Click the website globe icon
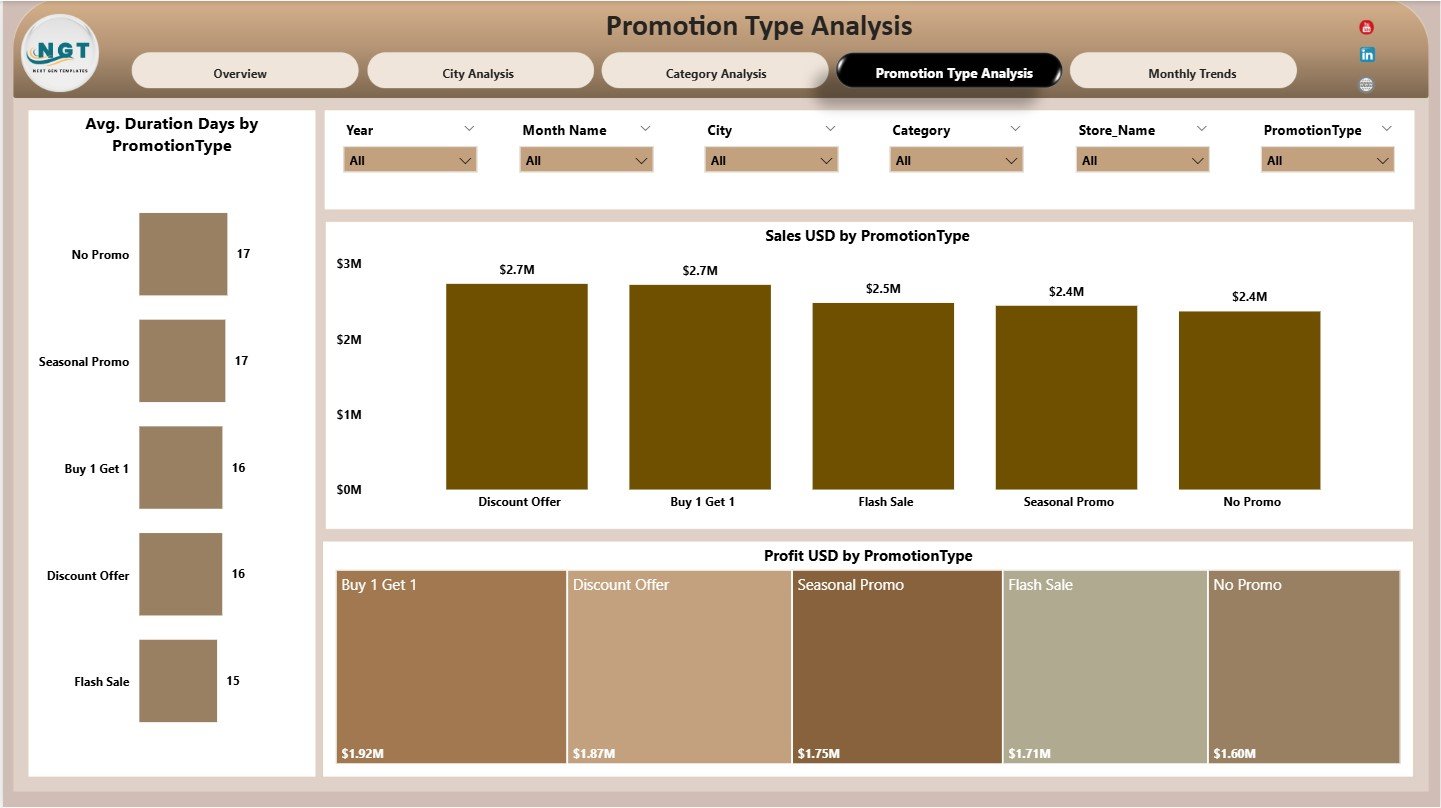Viewport: 1441px width, 808px height. point(1366,84)
